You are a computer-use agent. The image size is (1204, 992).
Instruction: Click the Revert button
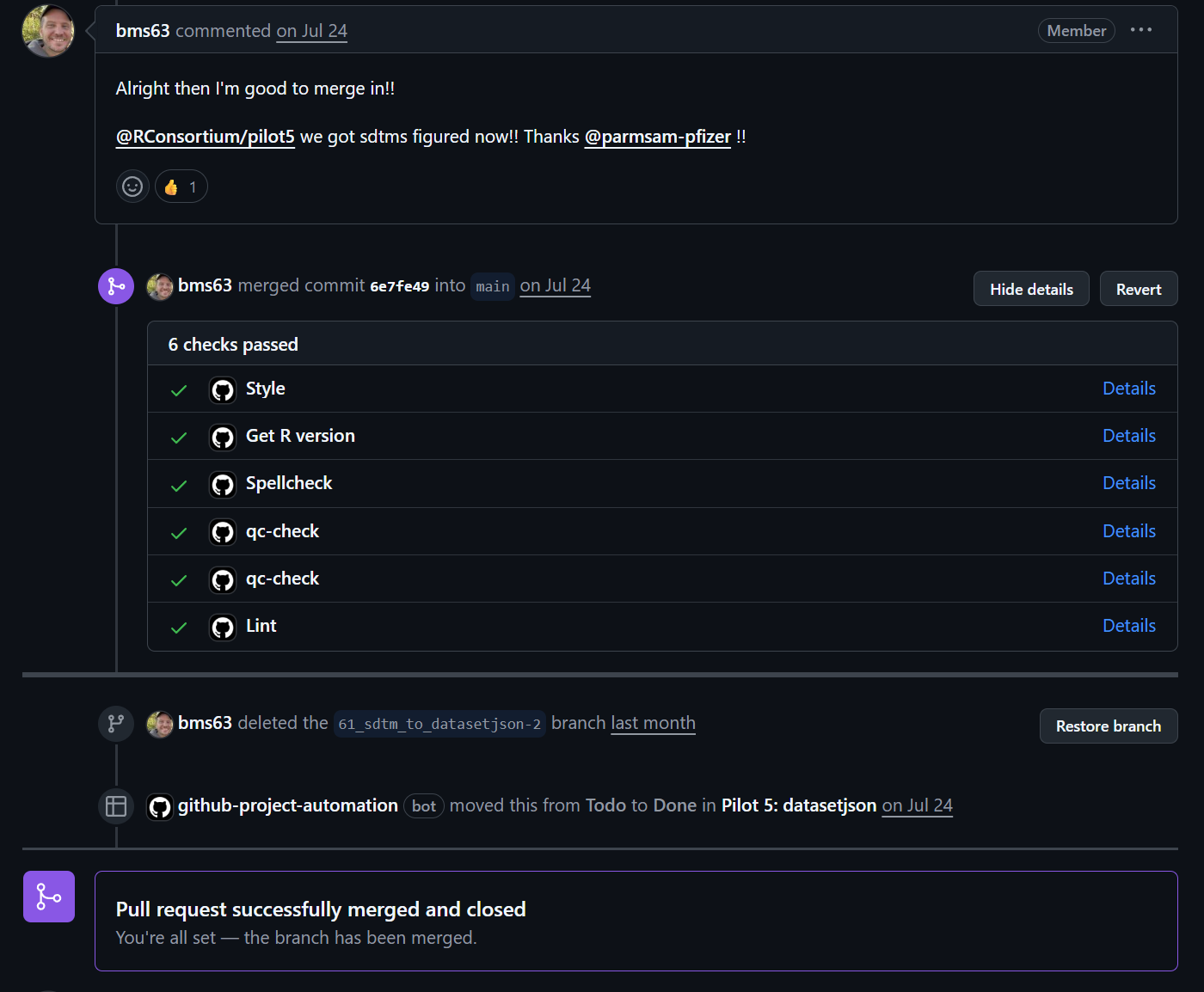(x=1139, y=289)
